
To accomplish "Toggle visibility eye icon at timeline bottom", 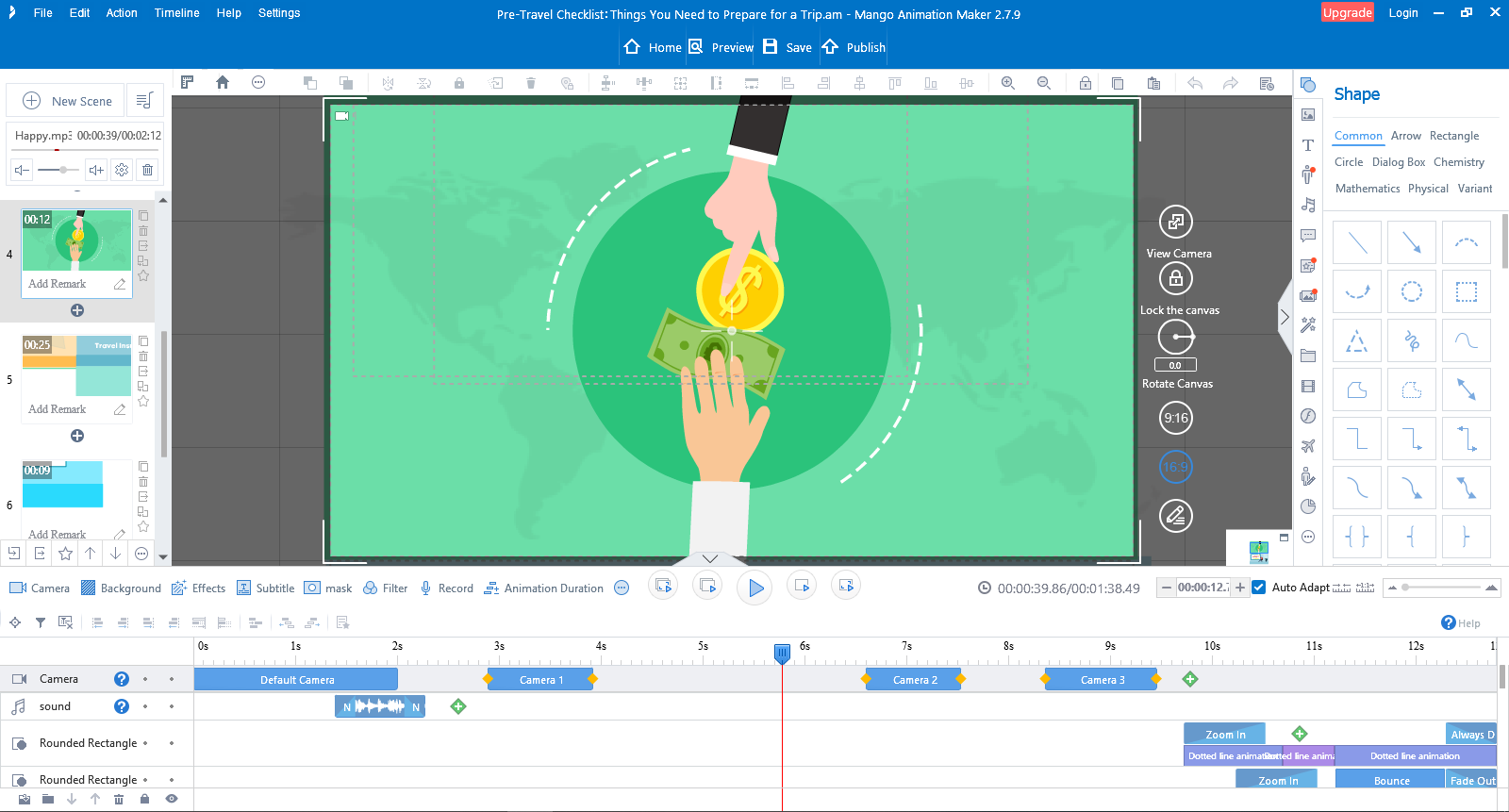I will [172, 799].
